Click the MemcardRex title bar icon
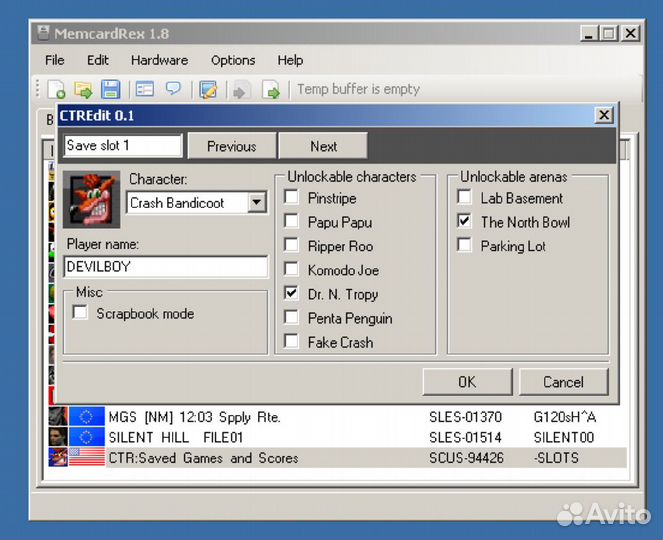 (43, 33)
